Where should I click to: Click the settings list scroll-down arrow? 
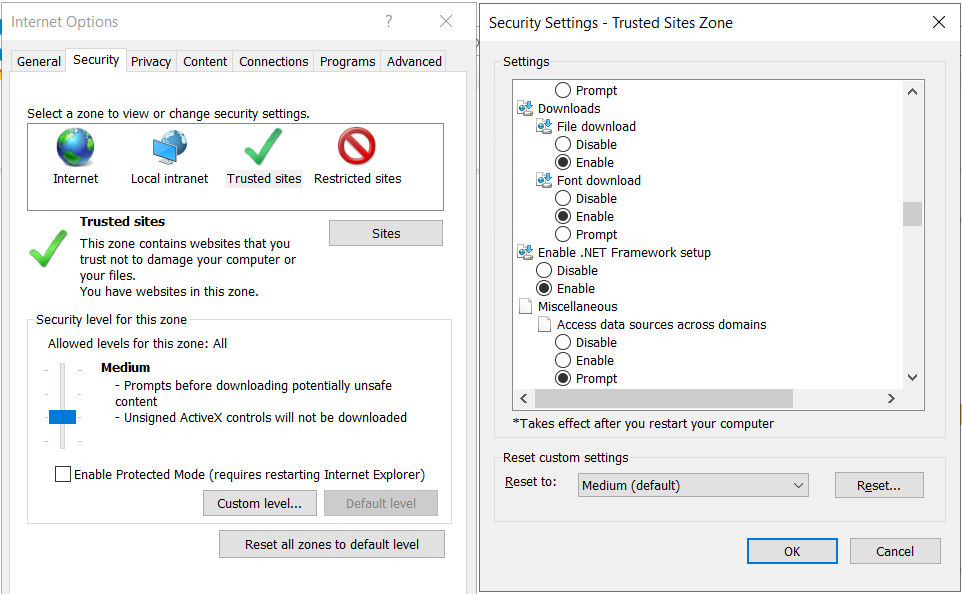pyautogui.click(x=912, y=377)
